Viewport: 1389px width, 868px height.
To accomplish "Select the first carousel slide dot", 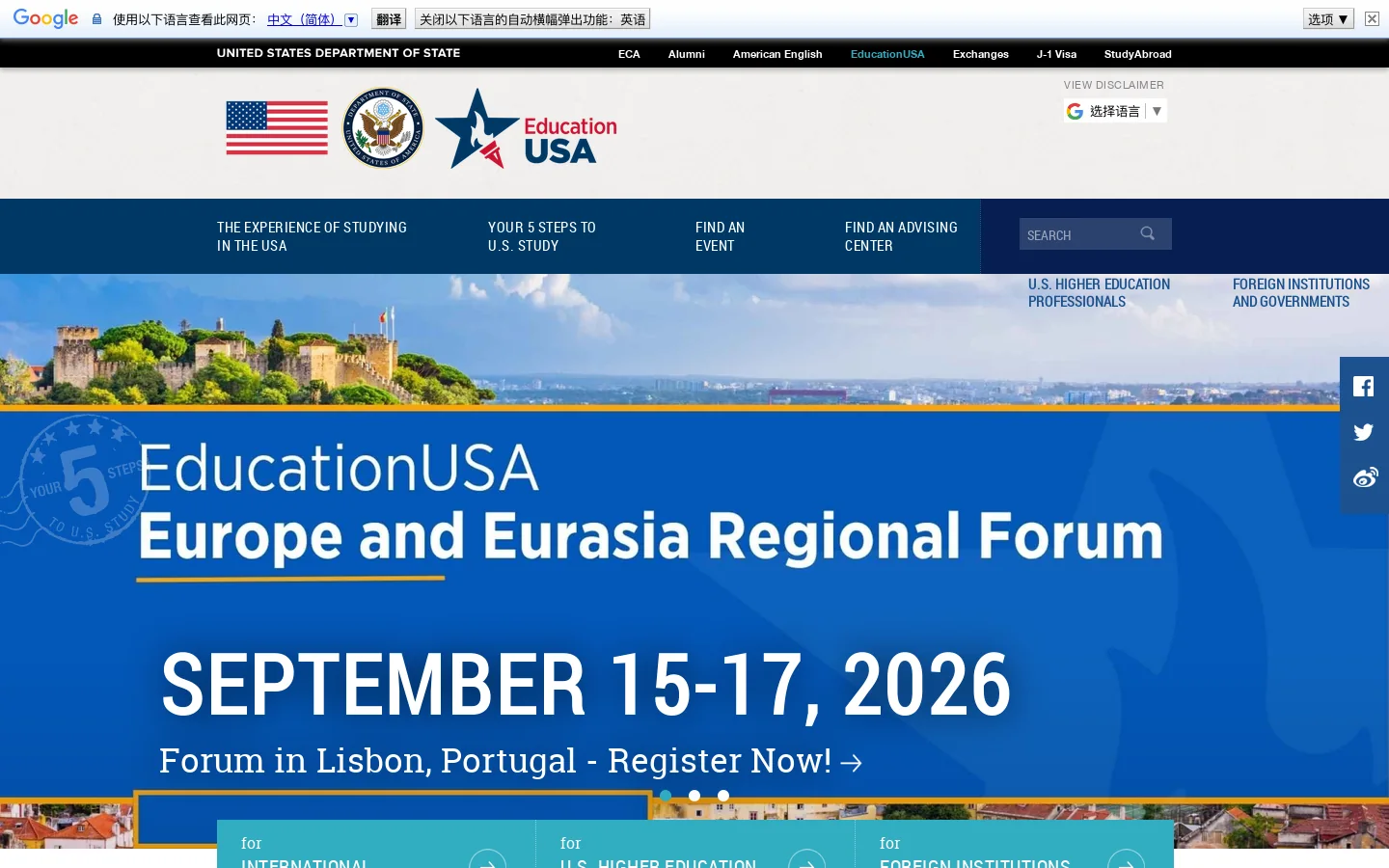I will (666, 796).
